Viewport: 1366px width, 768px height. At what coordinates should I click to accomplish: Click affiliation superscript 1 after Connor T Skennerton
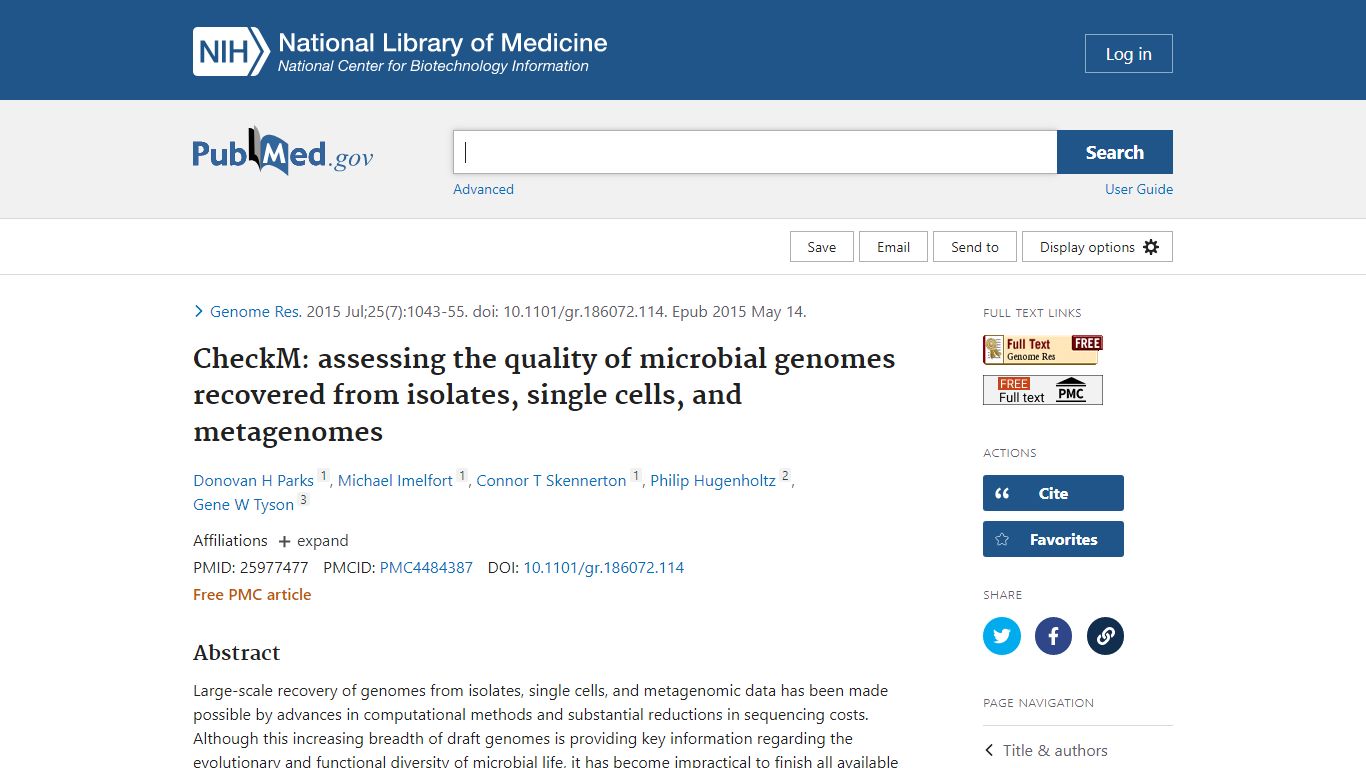pos(636,476)
